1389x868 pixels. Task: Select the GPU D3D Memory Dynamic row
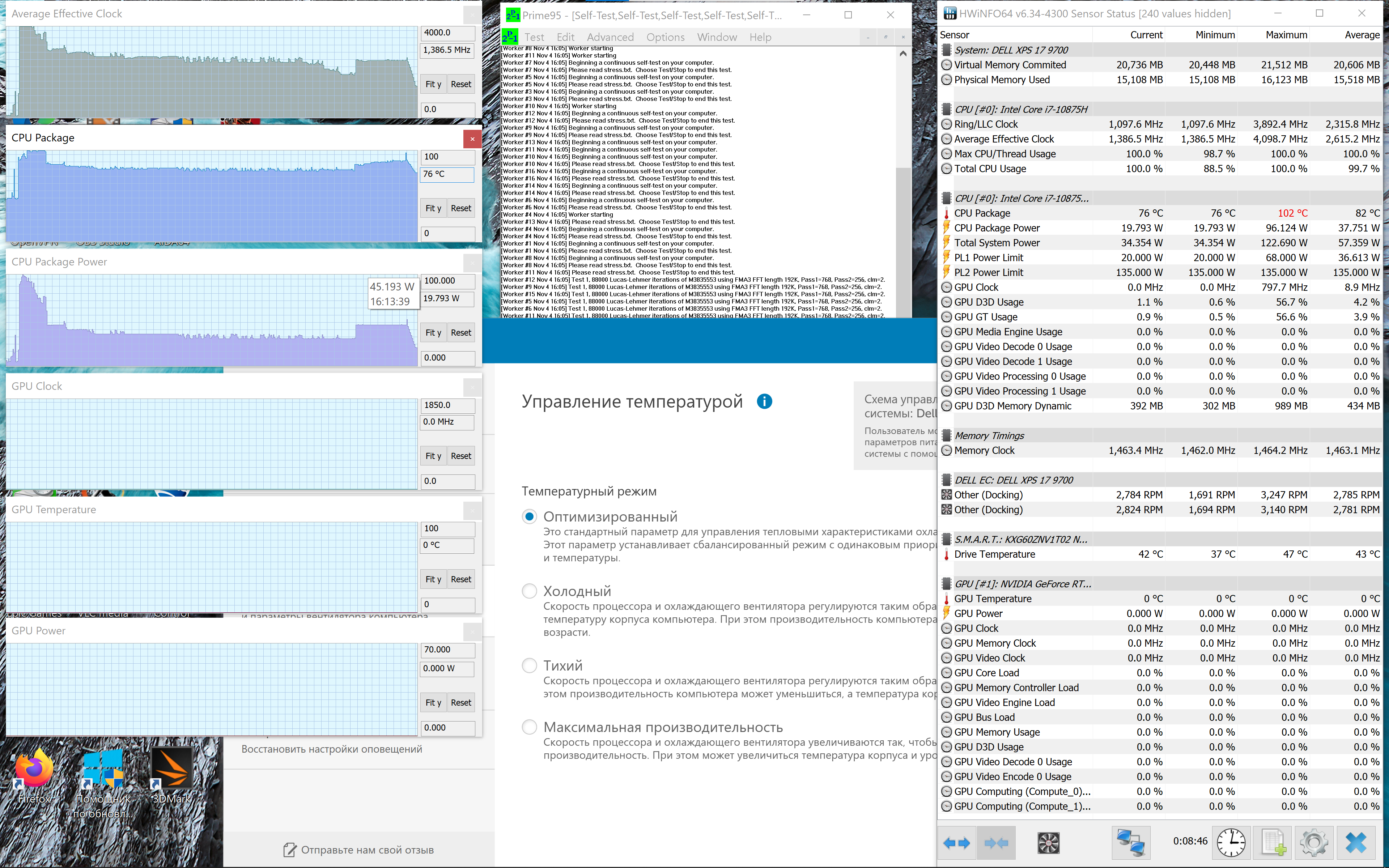pos(1160,406)
